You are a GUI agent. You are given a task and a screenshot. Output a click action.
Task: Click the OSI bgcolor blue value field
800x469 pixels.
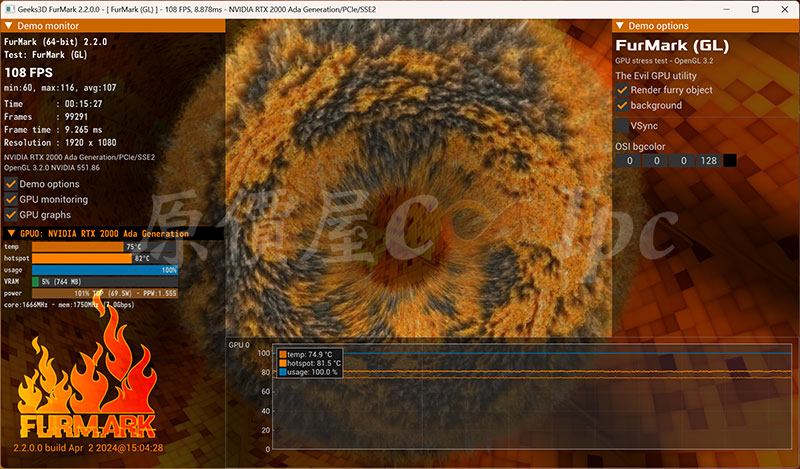[683, 161]
